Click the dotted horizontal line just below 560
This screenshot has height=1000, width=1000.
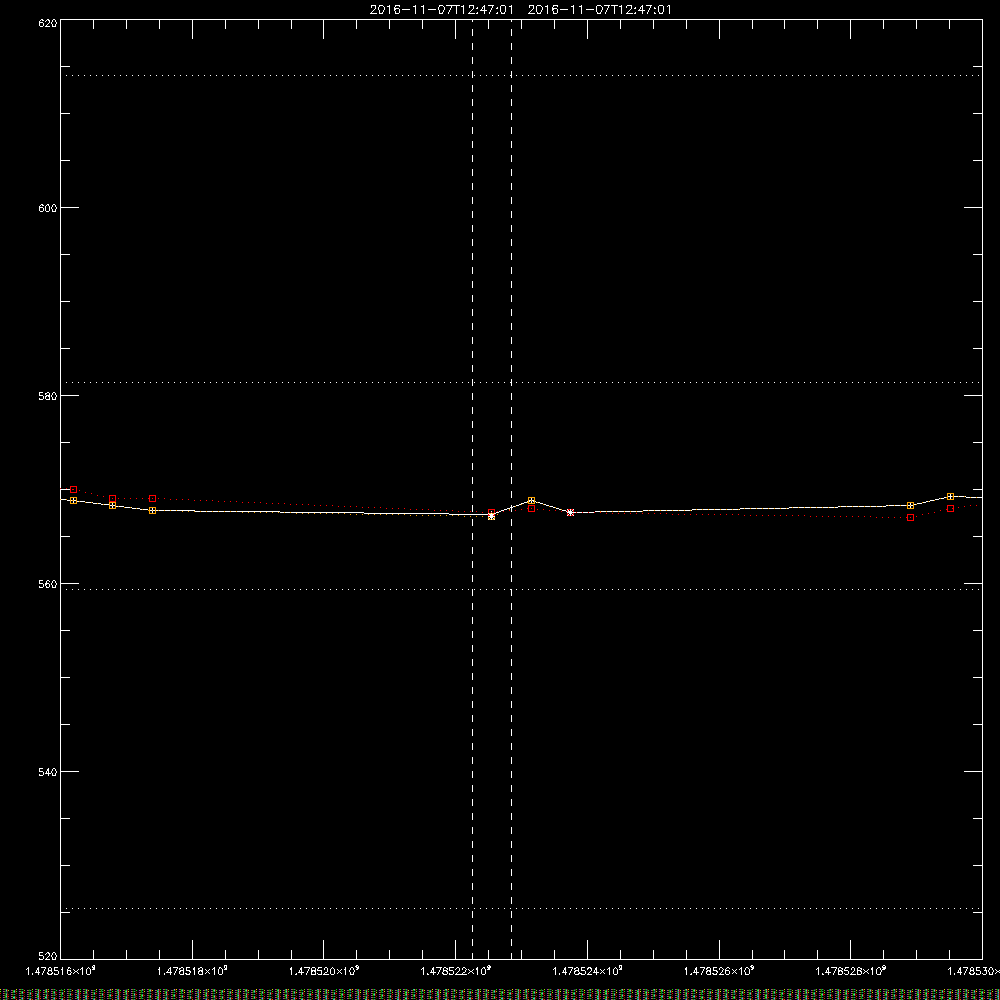521,589
